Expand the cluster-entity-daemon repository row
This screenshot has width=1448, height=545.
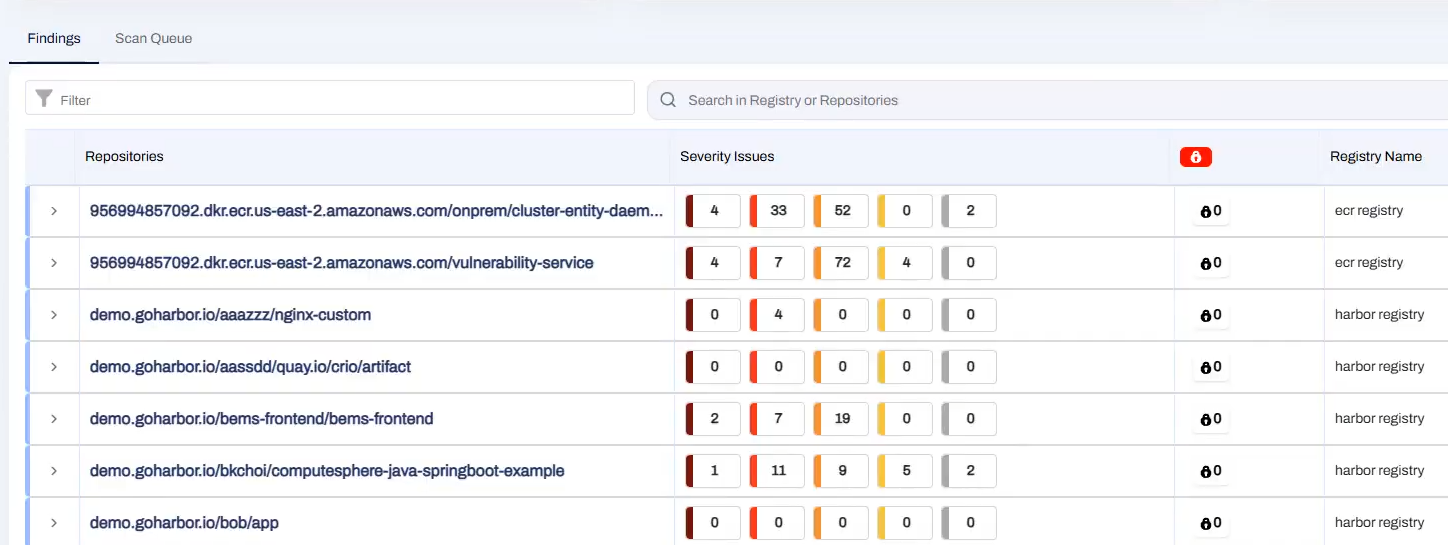tap(54, 211)
